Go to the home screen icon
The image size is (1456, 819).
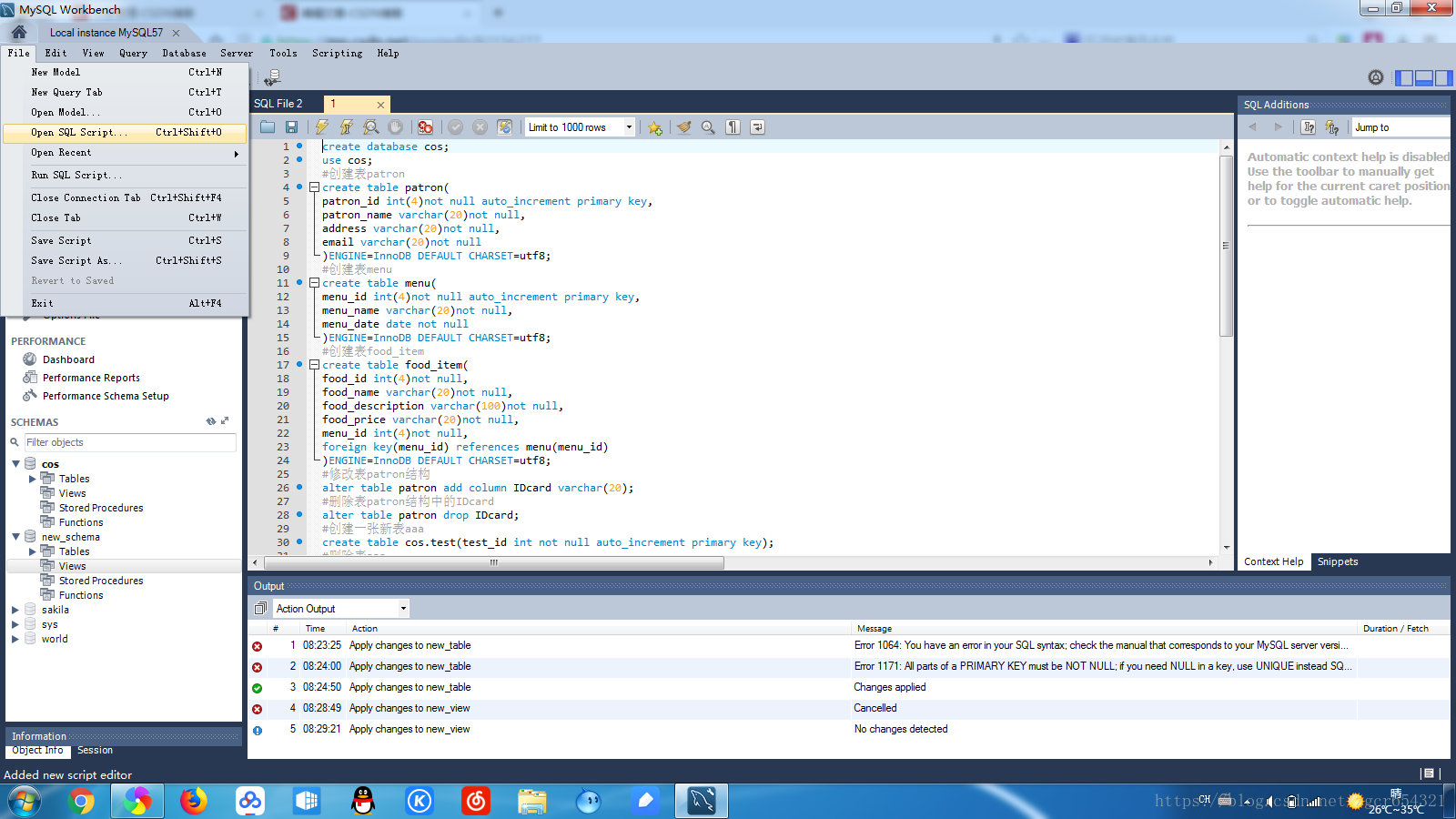tap(18, 32)
